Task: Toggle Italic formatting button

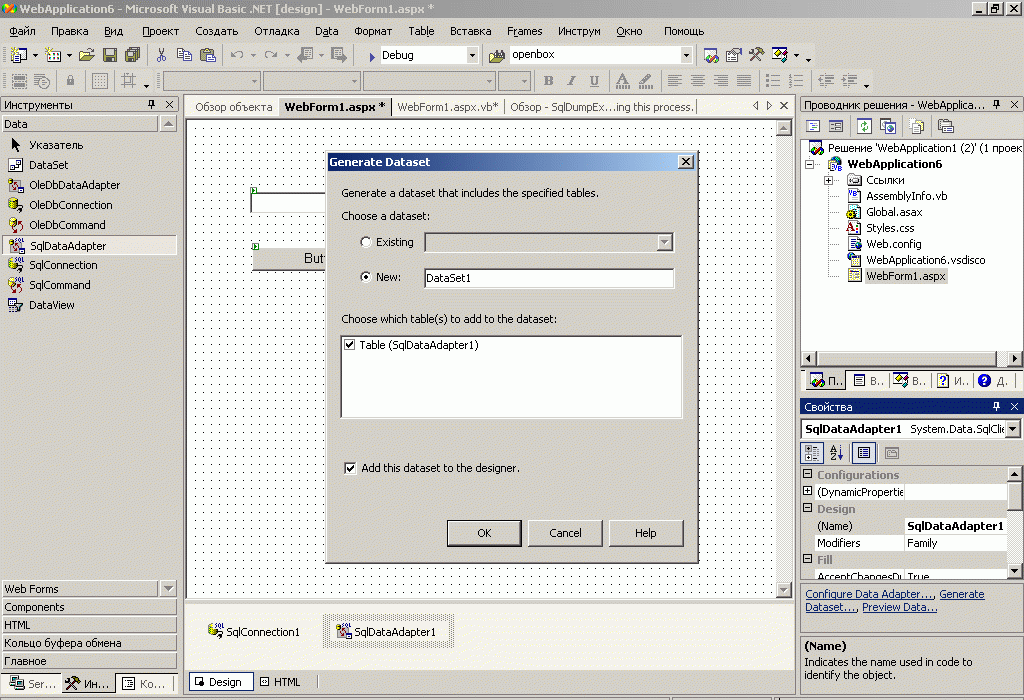Action: [571, 81]
